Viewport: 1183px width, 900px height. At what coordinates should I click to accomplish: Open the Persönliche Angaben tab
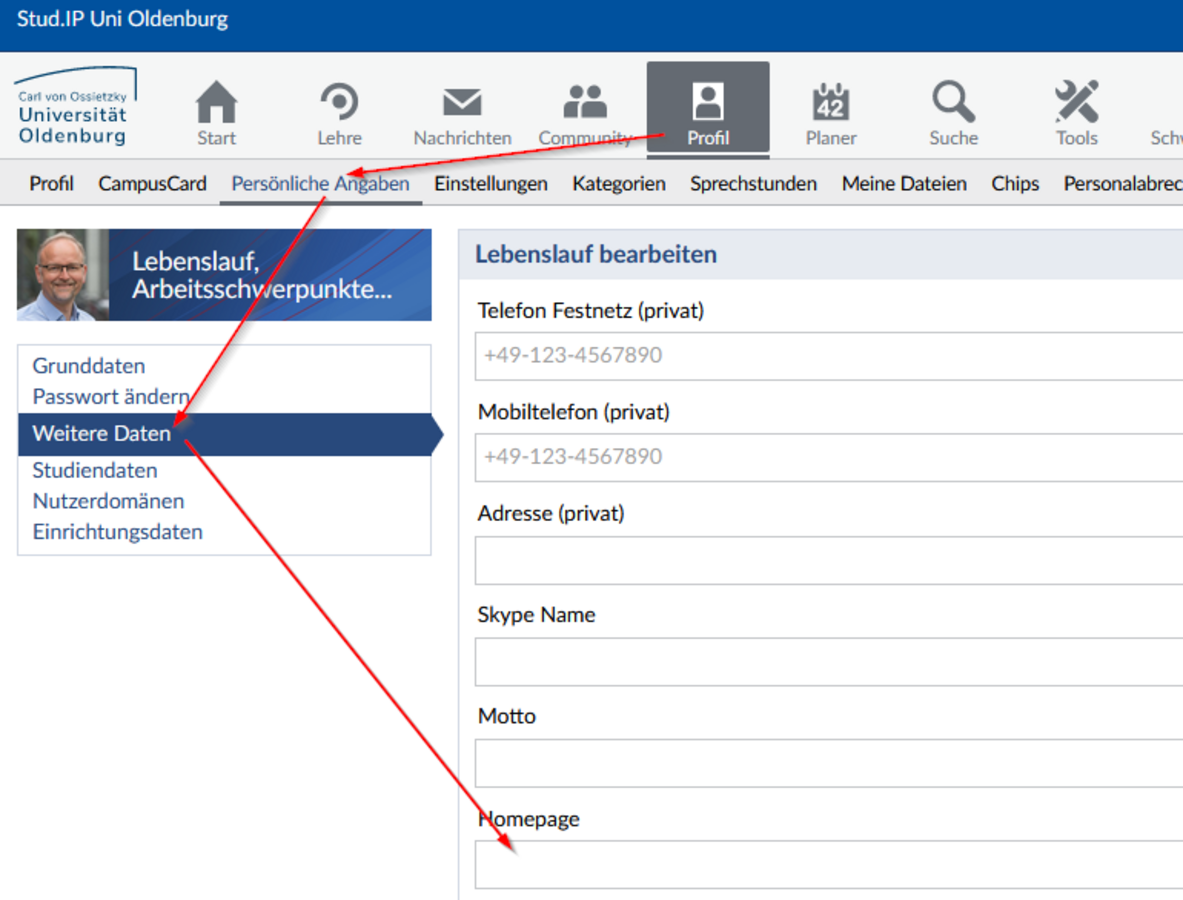320,183
